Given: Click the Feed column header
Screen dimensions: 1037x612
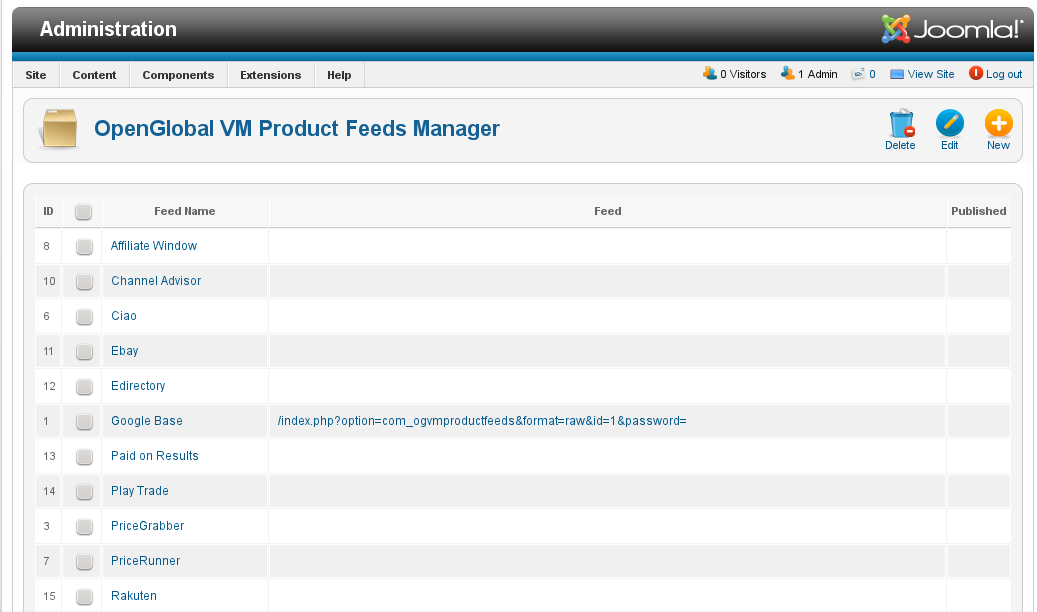Looking at the screenshot, I should pyautogui.click(x=608, y=211).
